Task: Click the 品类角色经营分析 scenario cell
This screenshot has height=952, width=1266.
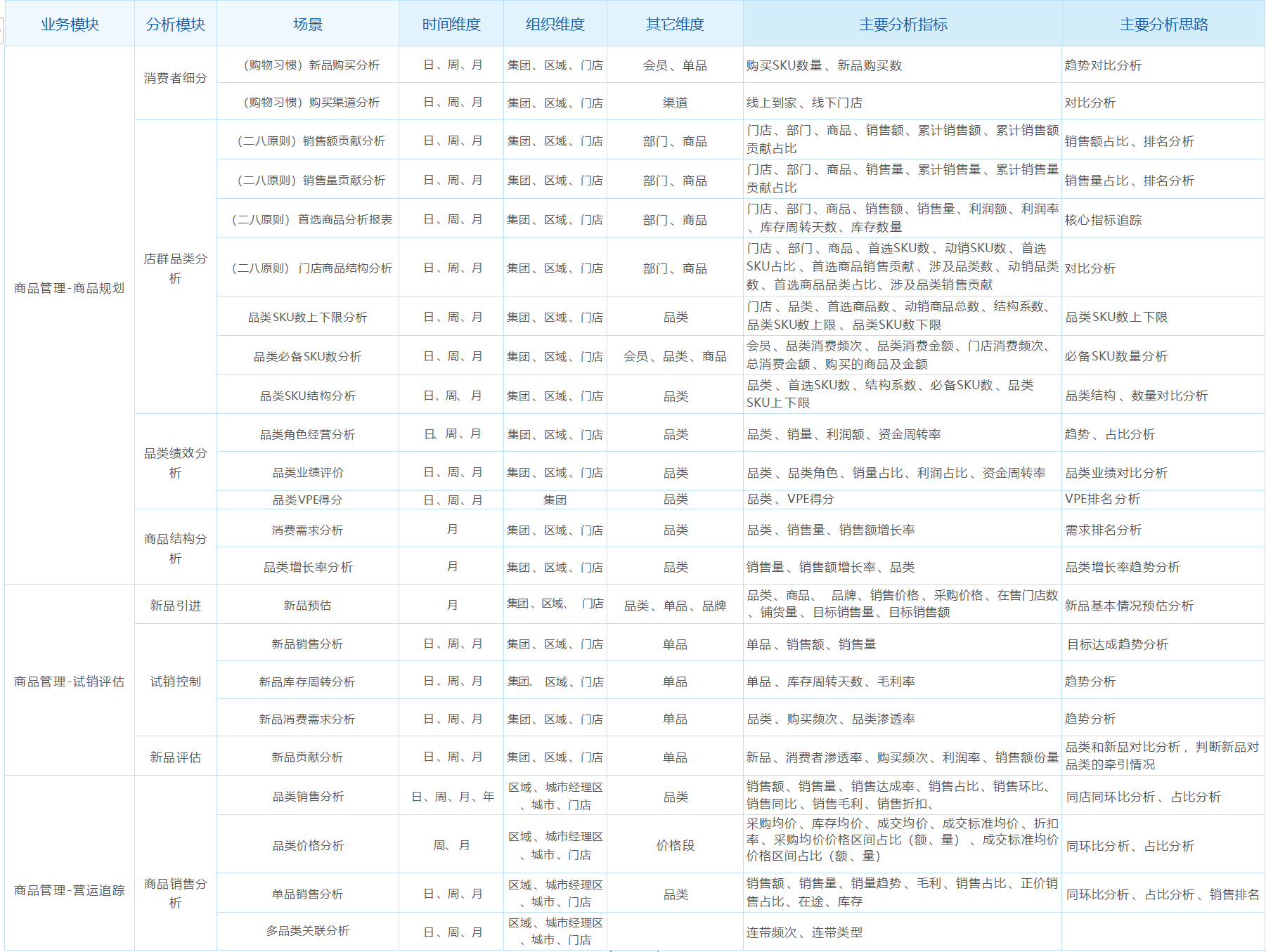Action: click(x=308, y=434)
